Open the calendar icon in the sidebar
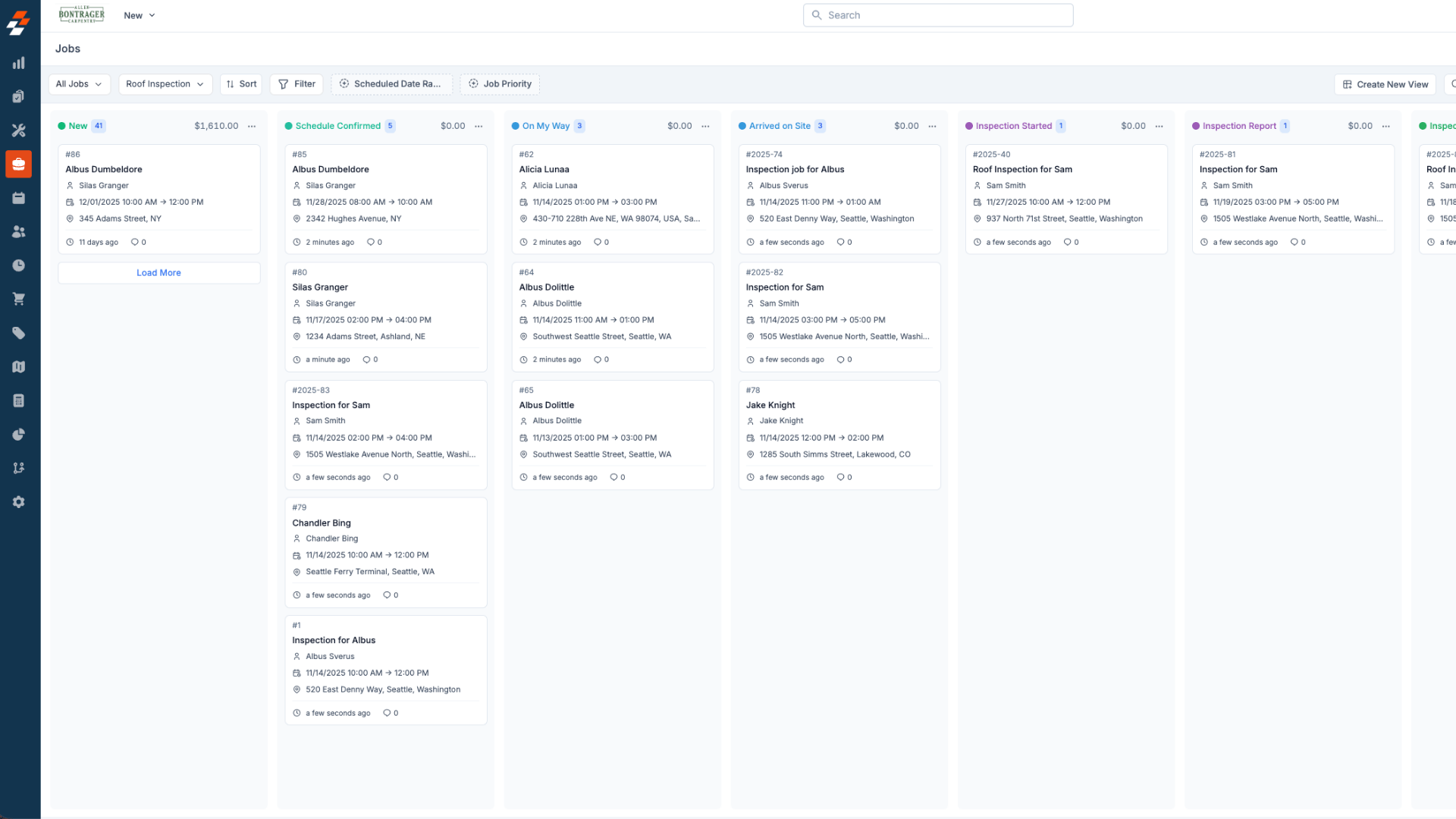 click(x=19, y=198)
